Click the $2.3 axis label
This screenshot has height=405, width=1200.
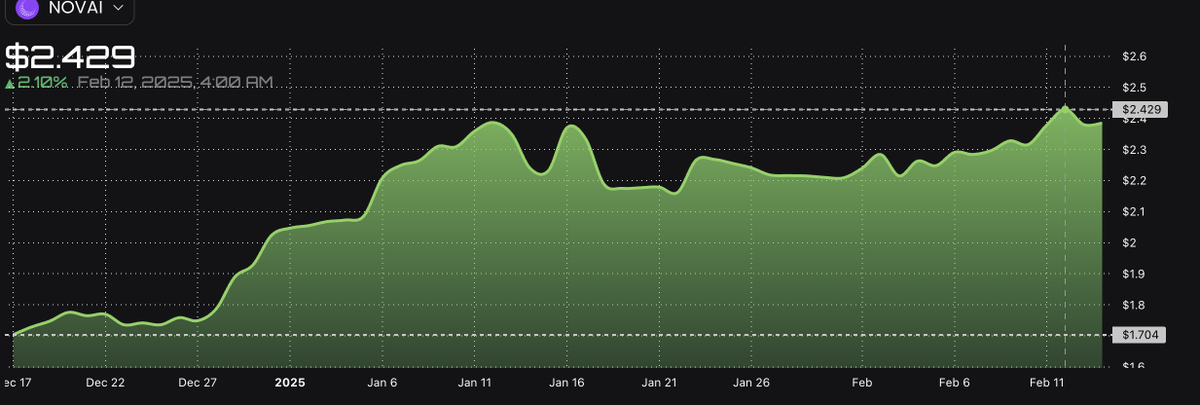[x=1134, y=150]
